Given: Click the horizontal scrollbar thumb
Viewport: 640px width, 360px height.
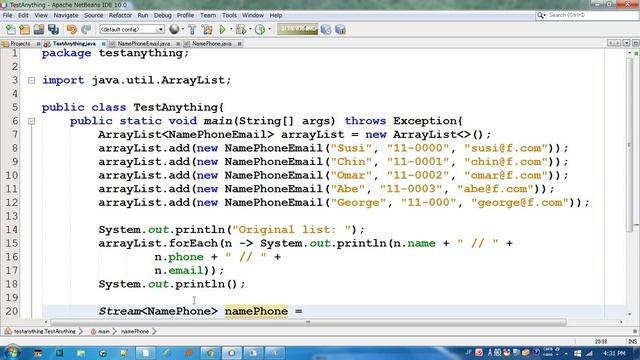Looking at the screenshot, I should 308,322.
